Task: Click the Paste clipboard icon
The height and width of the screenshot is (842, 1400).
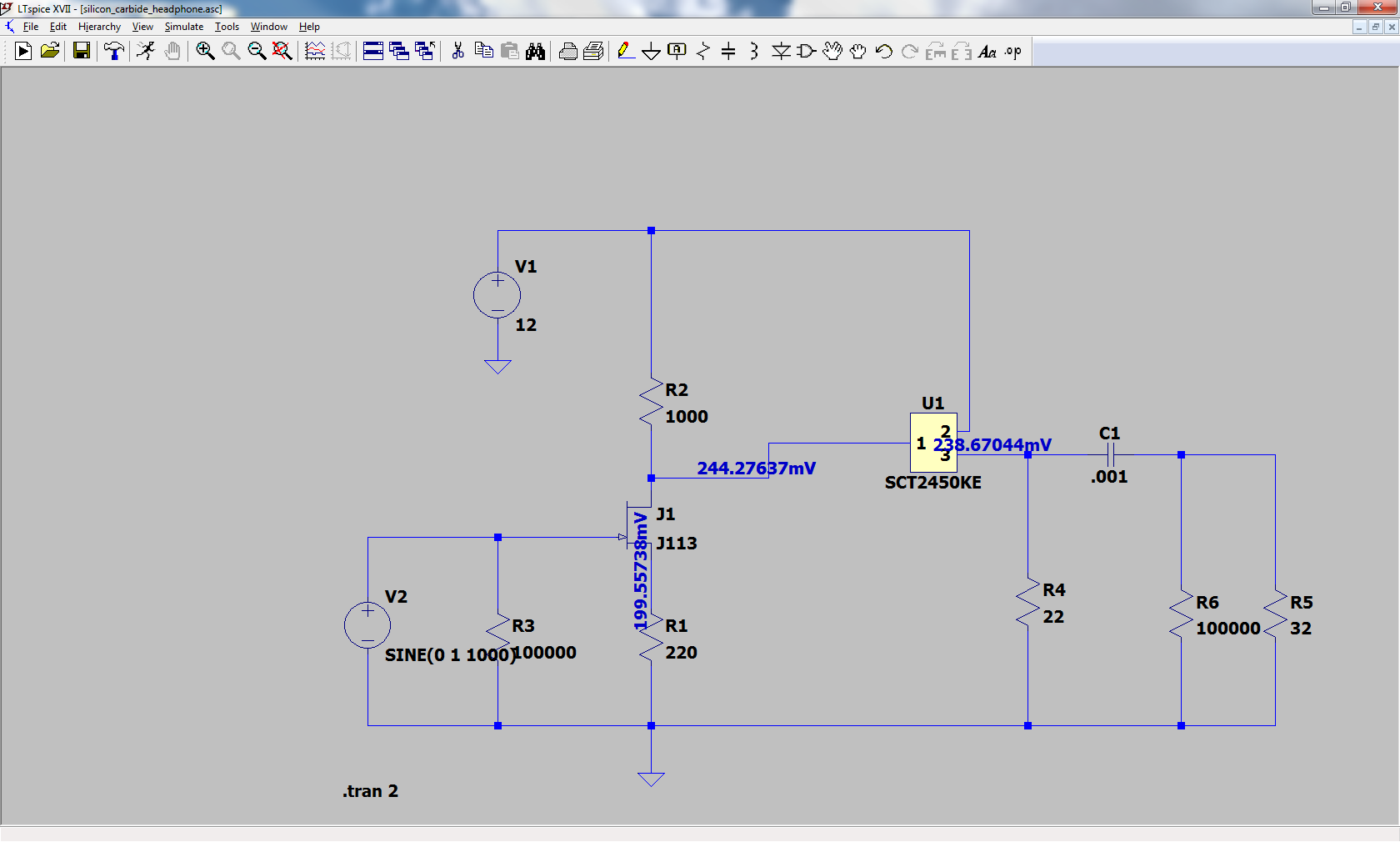Action: (509, 52)
